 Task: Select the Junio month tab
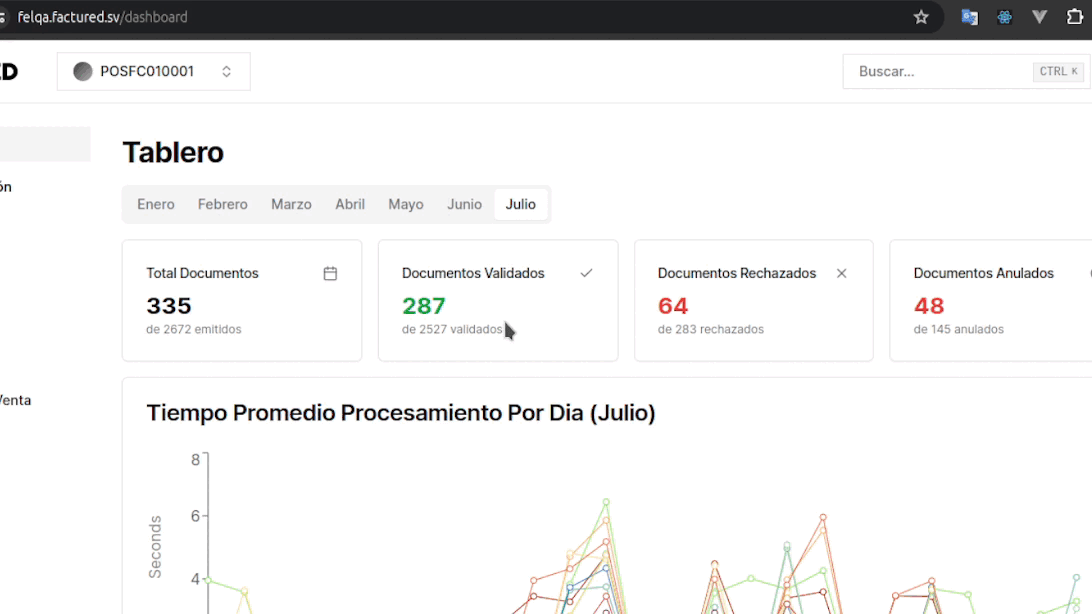463,204
